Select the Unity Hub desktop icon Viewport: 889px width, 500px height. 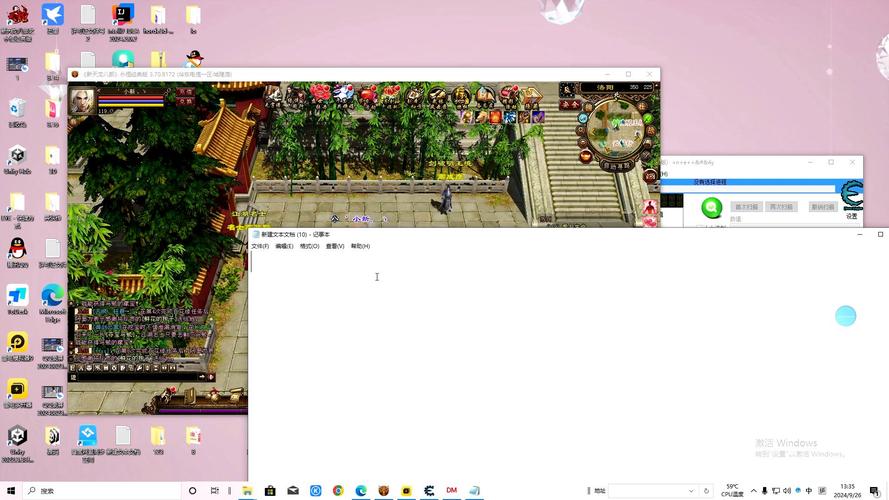click(18, 159)
